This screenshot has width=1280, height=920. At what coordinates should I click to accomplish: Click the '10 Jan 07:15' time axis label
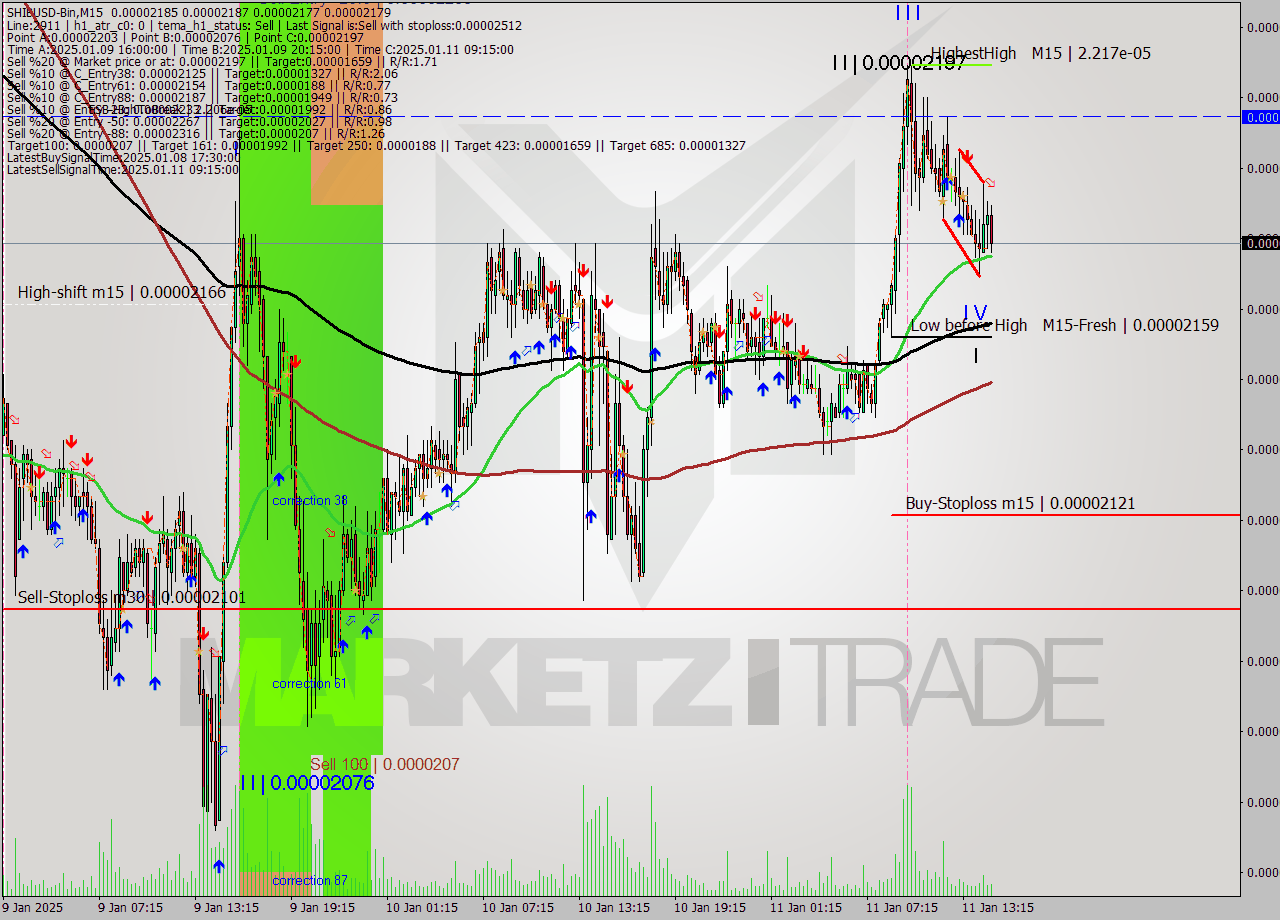(x=517, y=907)
